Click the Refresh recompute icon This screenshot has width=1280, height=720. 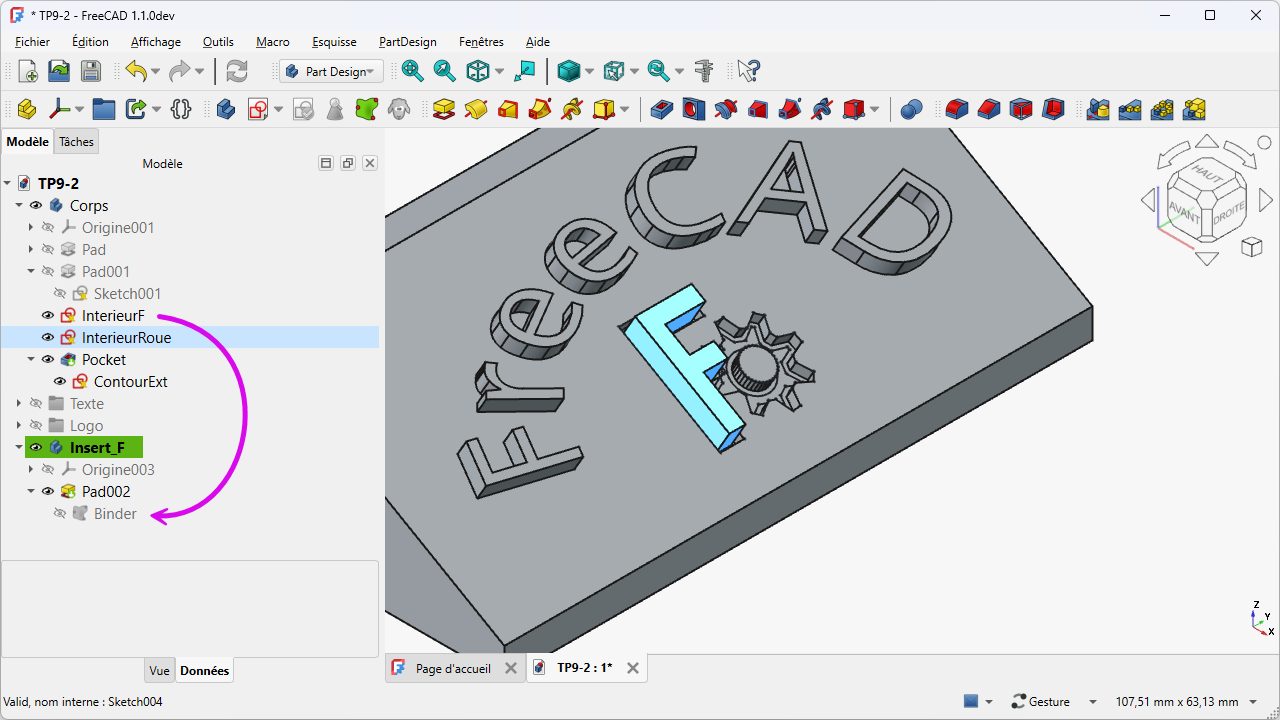(x=237, y=71)
